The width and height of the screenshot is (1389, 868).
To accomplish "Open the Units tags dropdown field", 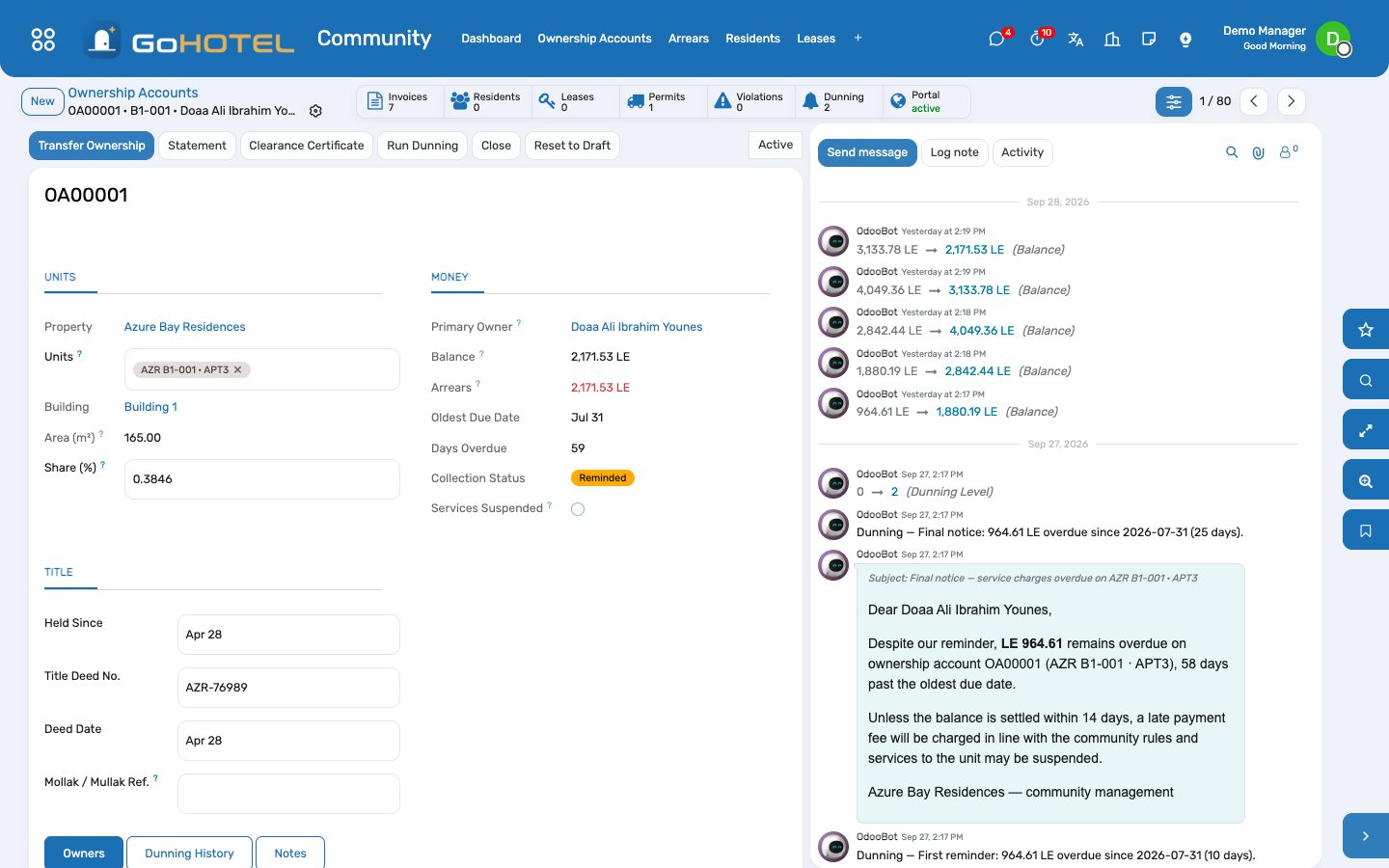I will click(262, 369).
